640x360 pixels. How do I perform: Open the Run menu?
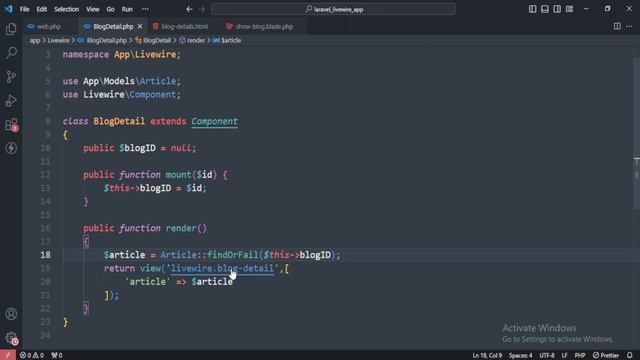point(127,9)
